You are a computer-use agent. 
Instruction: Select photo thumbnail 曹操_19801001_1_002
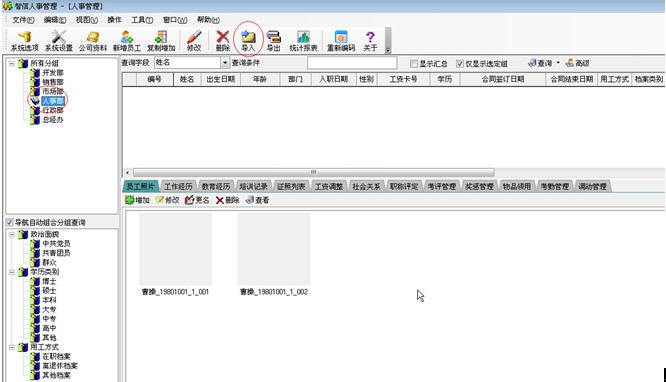[x=274, y=254]
